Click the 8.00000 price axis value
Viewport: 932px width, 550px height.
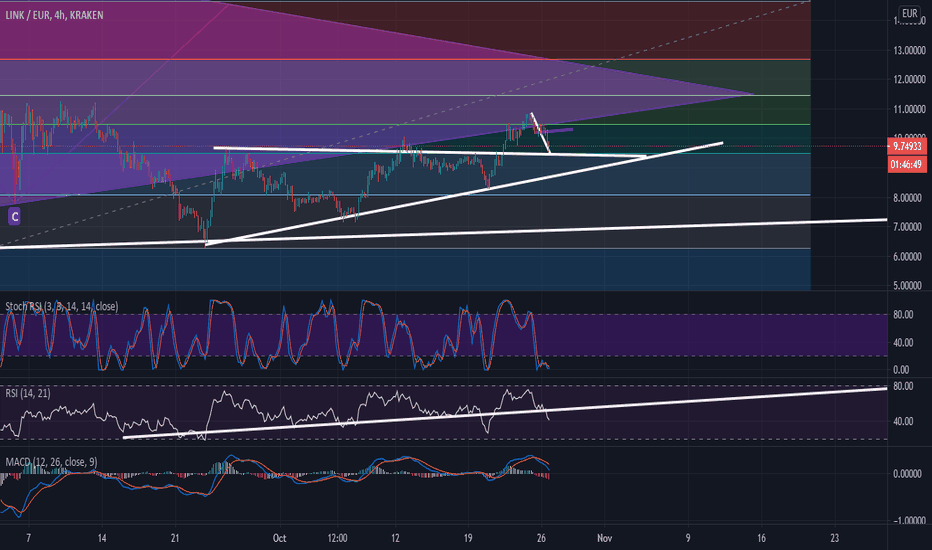pos(907,198)
